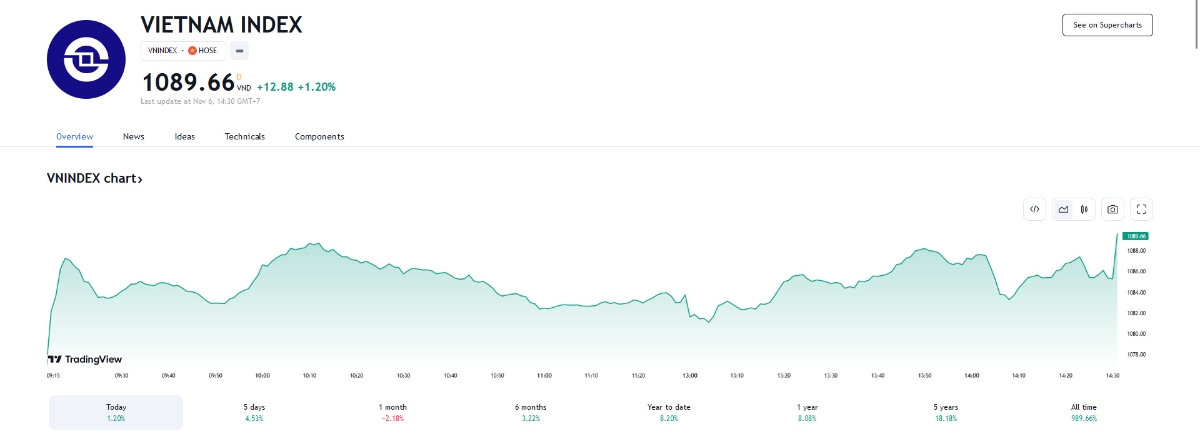Switch to the News tab

tap(133, 136)
